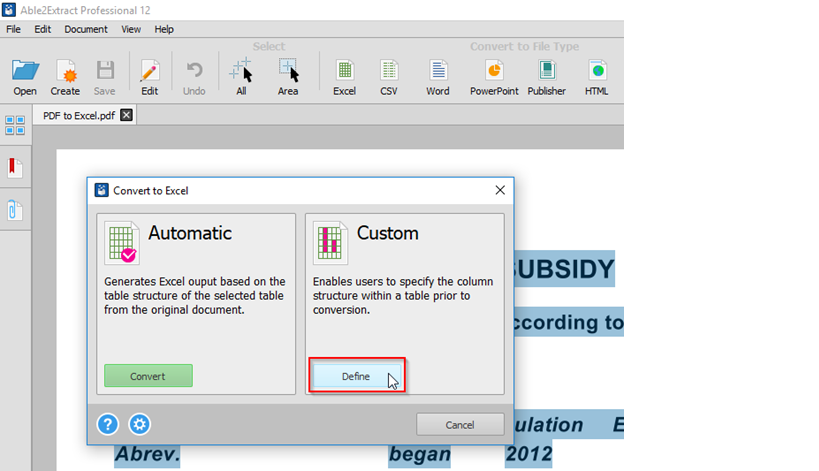This screenshot has width=819, height=471.
Task: Choose the Select All toolbar icon
Action: (x=241, y=70)
